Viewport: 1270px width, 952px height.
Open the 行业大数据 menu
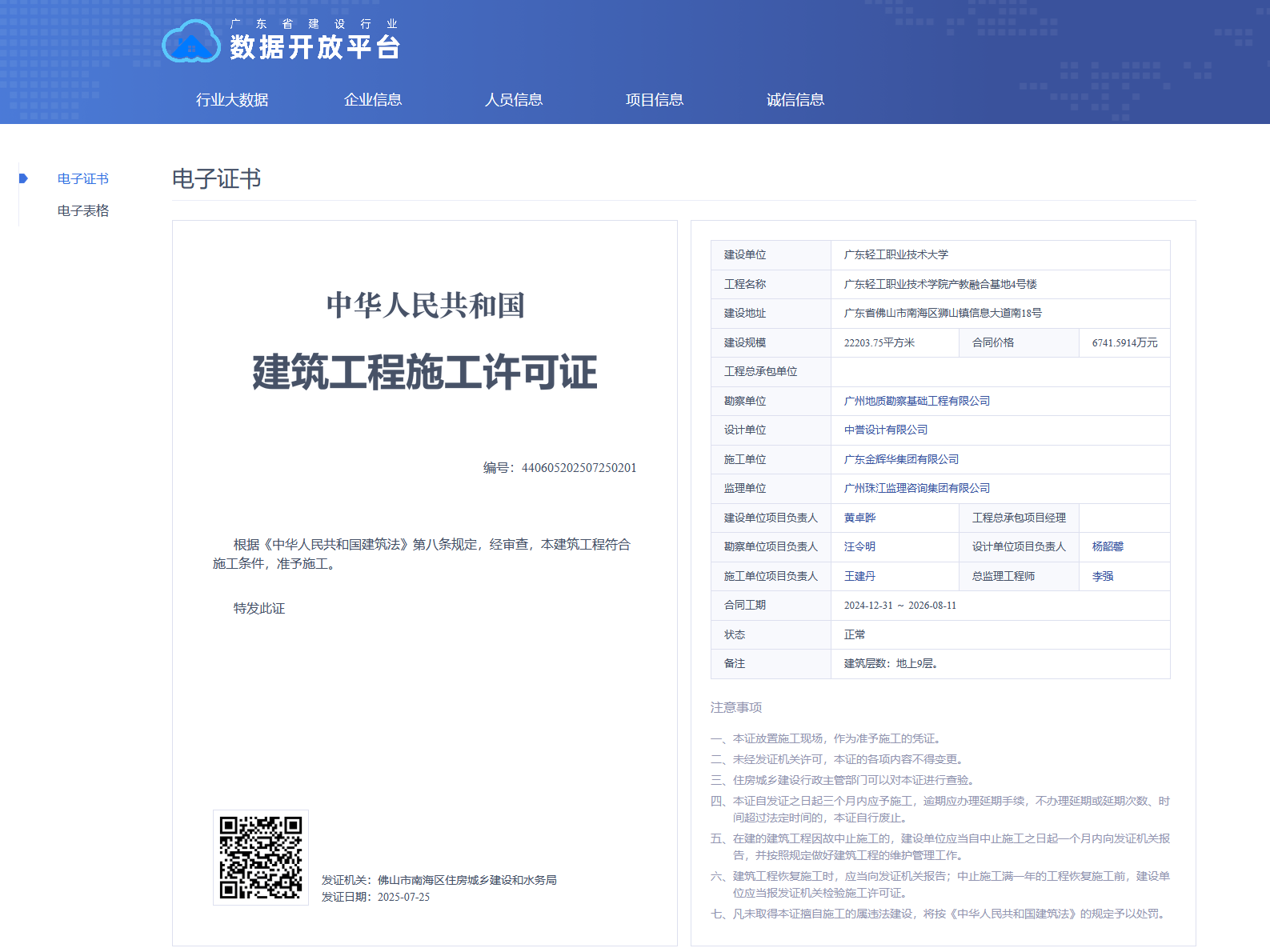click(x=232, y=100)
